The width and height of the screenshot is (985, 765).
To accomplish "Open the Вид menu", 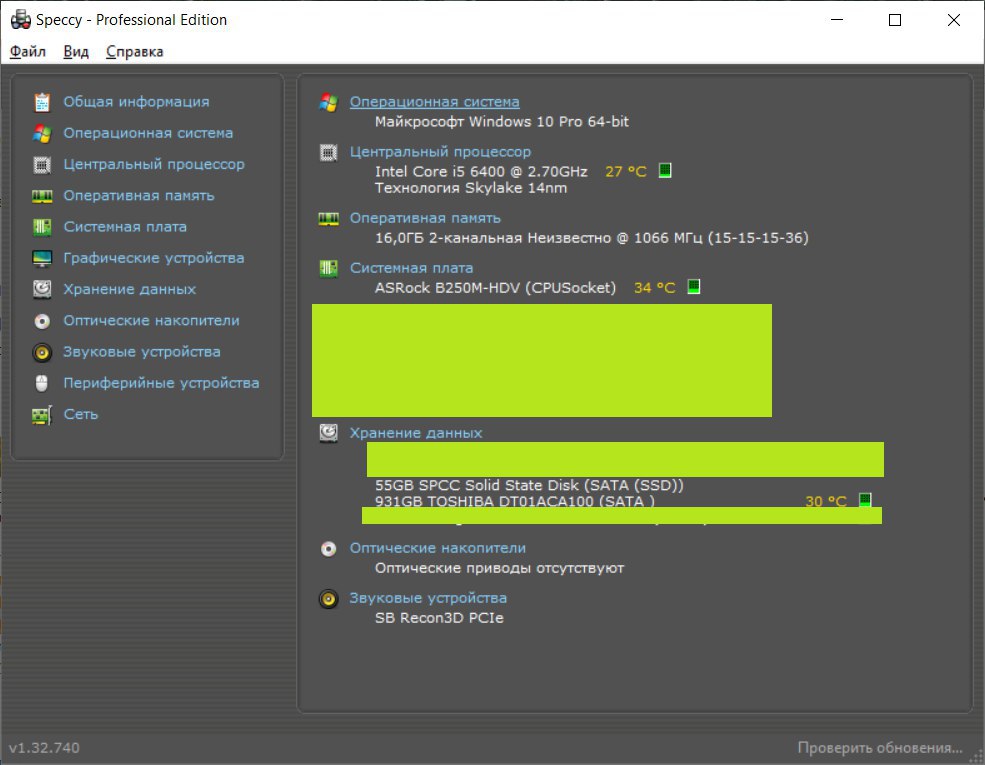I will (x=76, y=52).
